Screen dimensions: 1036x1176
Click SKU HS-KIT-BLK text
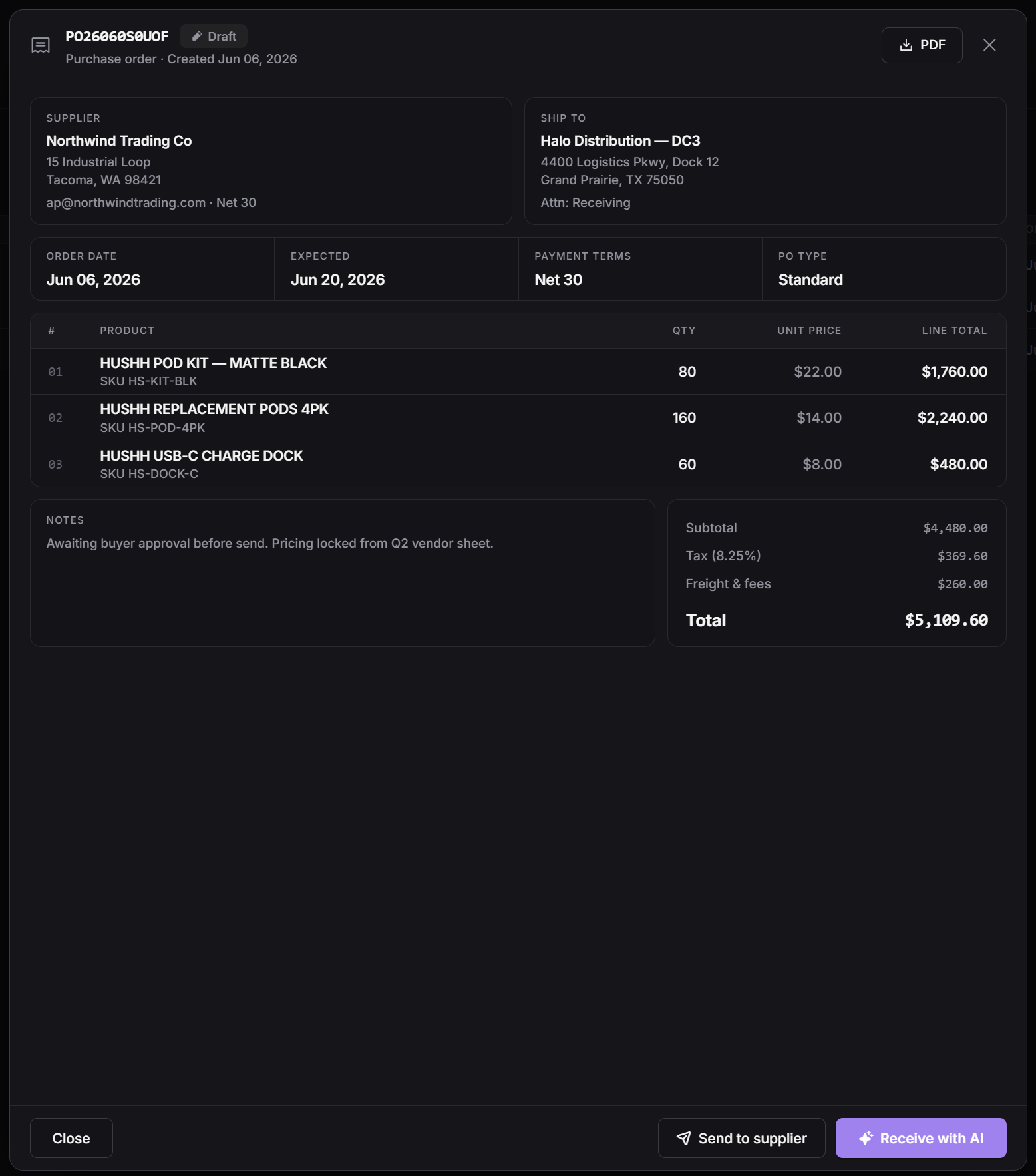coord(148,381)
